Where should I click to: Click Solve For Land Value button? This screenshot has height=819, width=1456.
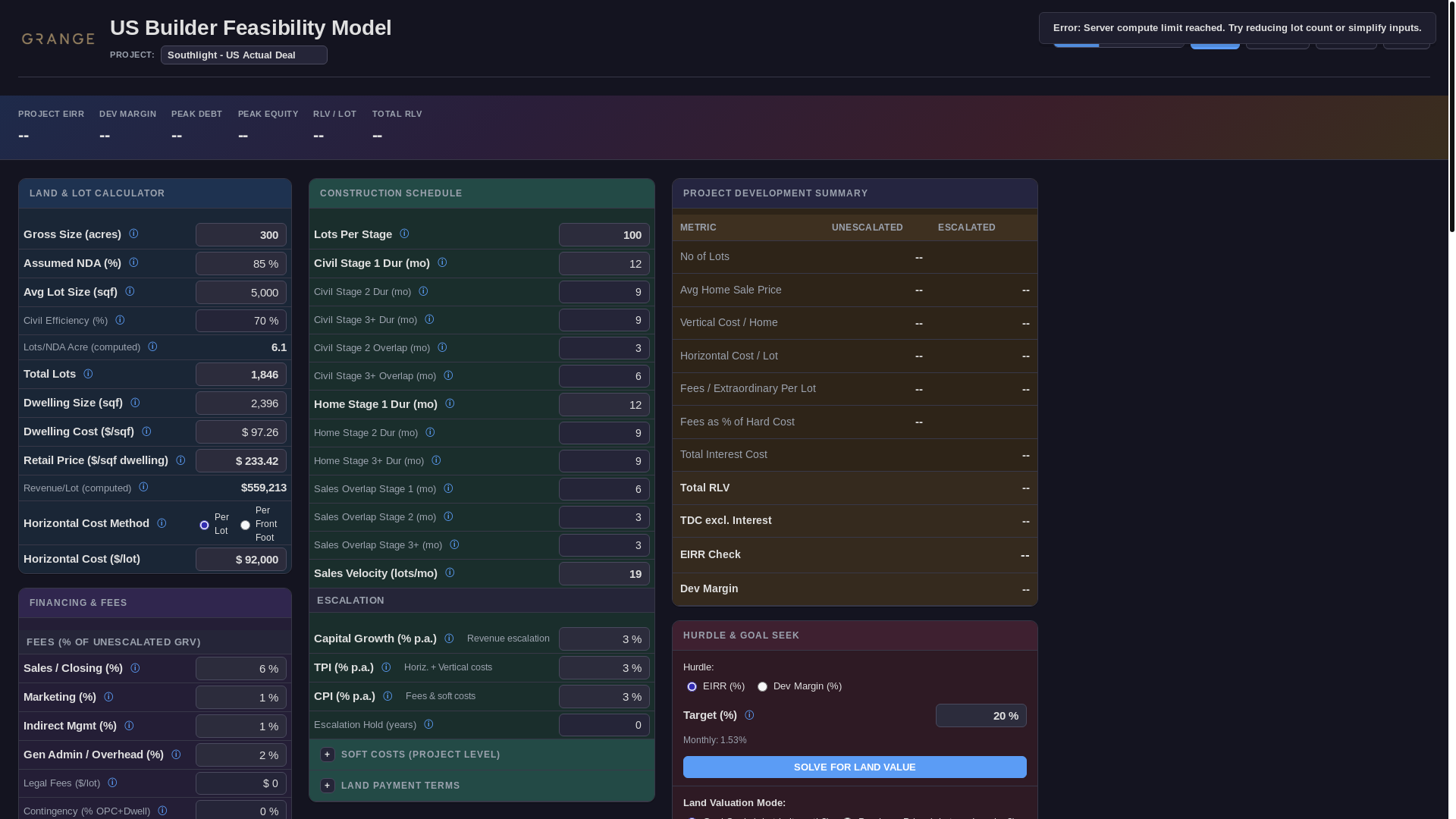(x=855, y=767)
